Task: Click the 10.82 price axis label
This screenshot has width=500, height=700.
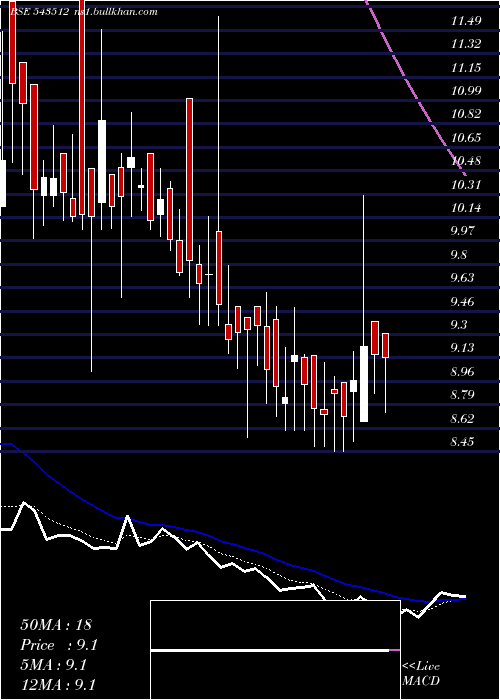Action: pos(466,114)
